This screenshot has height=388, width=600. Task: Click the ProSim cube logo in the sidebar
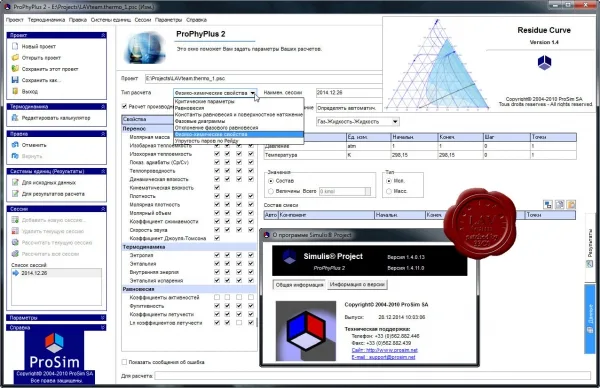(54, 342)
